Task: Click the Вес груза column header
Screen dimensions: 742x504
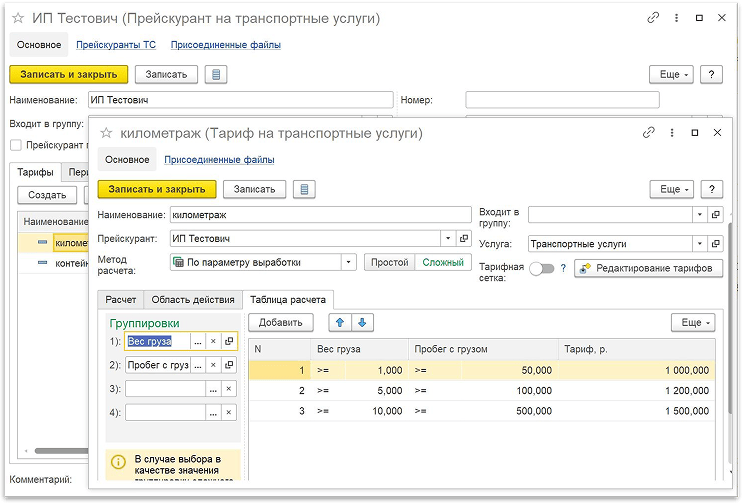Action: tap(360, 349)
